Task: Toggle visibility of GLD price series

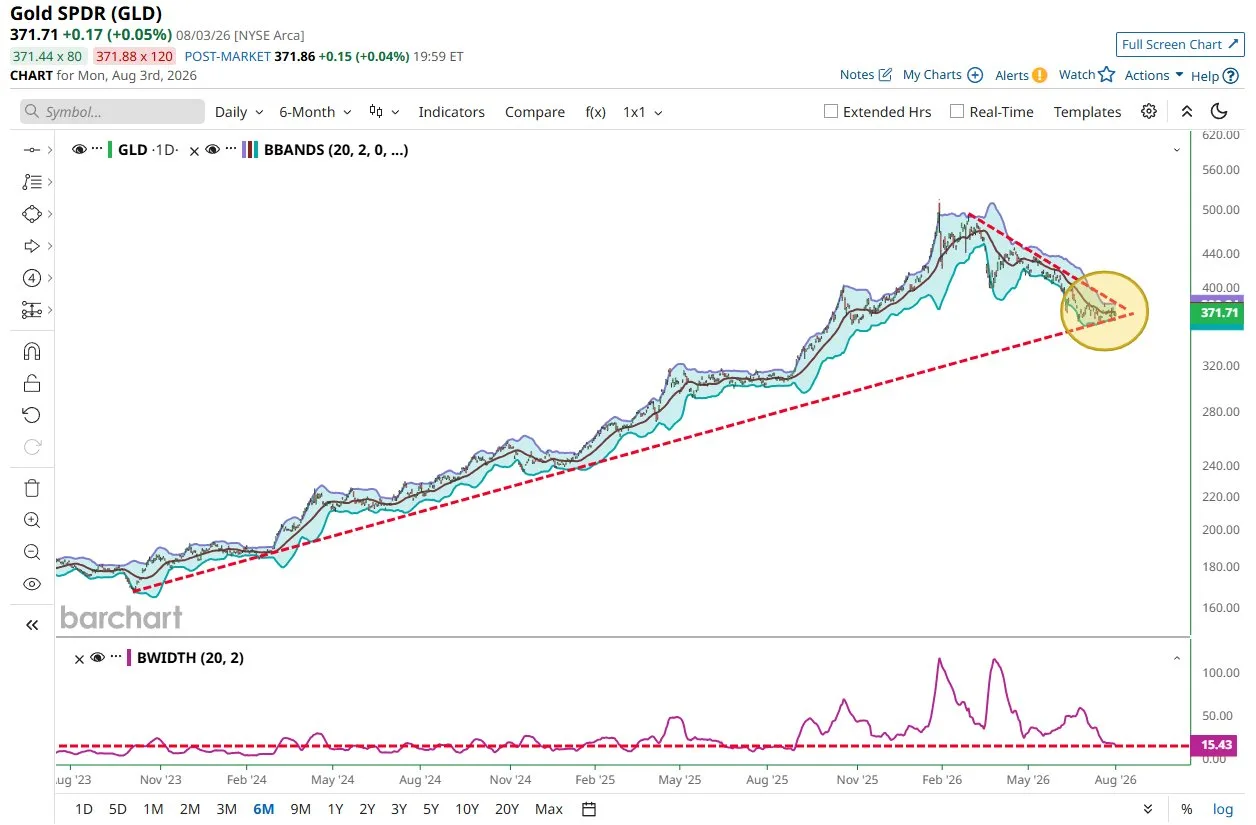Action: 80,150
